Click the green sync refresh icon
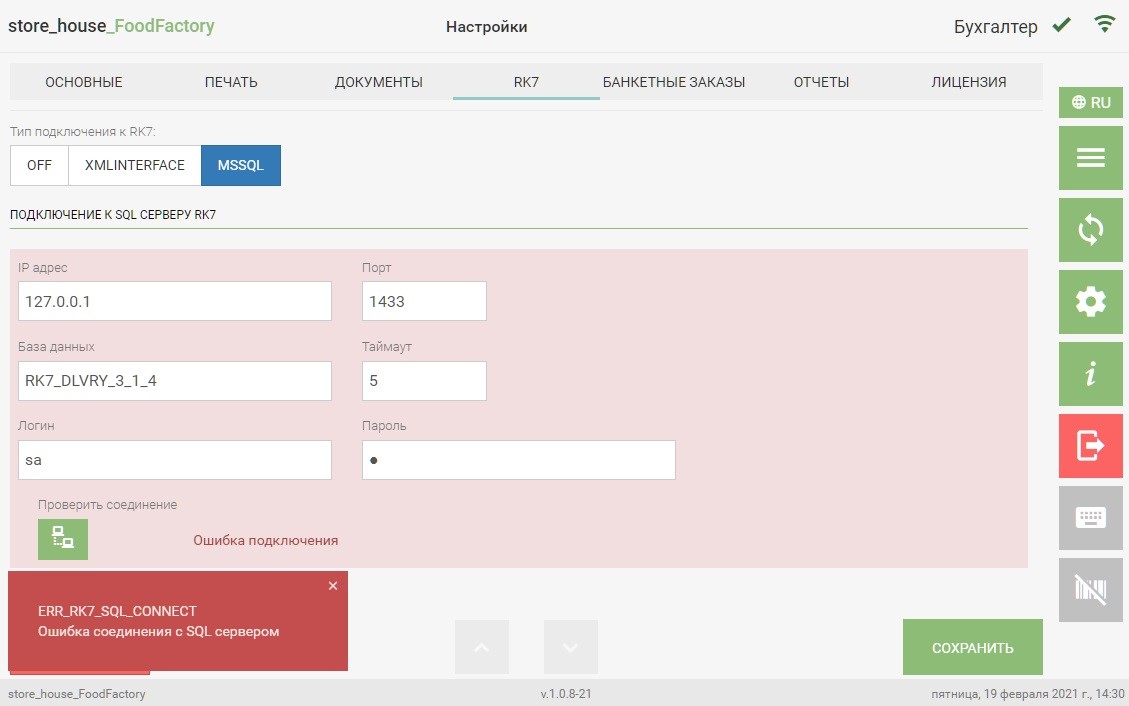The height and width of the screenshot is (706, 1129). tap(1090, 230)
